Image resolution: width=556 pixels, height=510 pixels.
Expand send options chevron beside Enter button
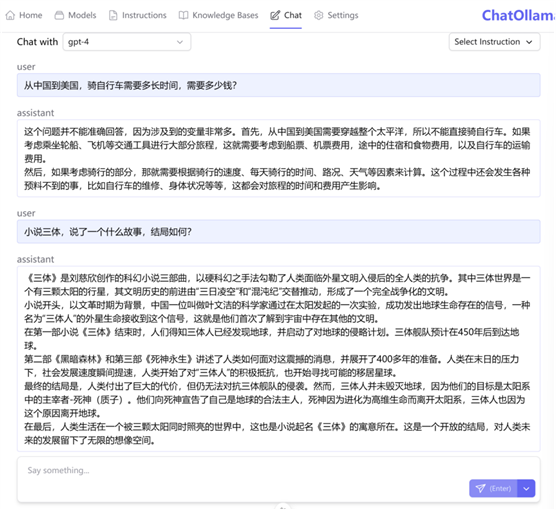526,488
